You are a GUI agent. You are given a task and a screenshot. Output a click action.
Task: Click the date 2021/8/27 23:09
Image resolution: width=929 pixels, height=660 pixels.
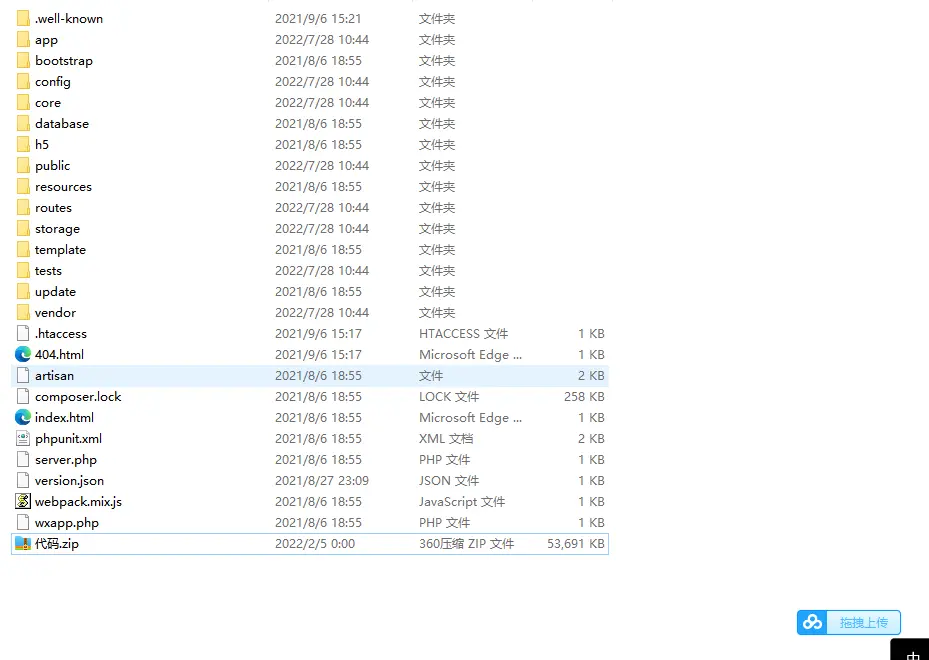322,480
